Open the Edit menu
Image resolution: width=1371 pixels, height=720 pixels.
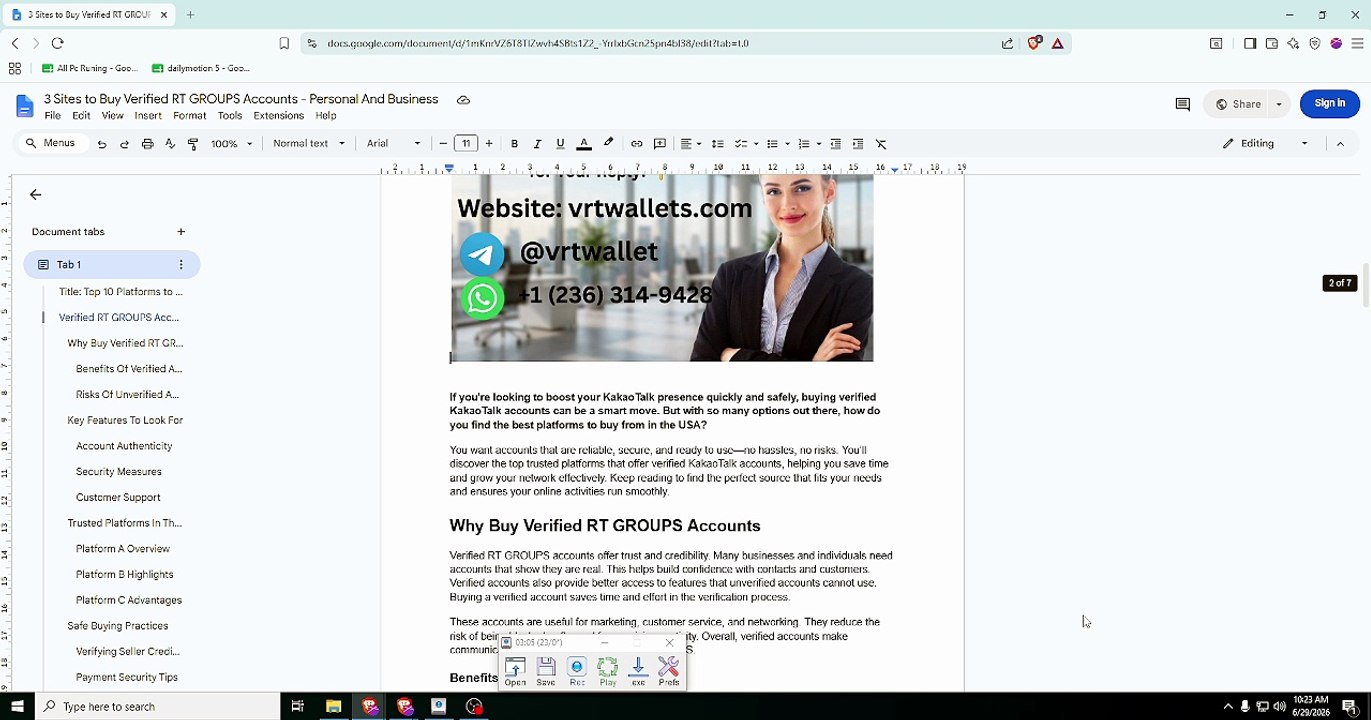[81, 116]
